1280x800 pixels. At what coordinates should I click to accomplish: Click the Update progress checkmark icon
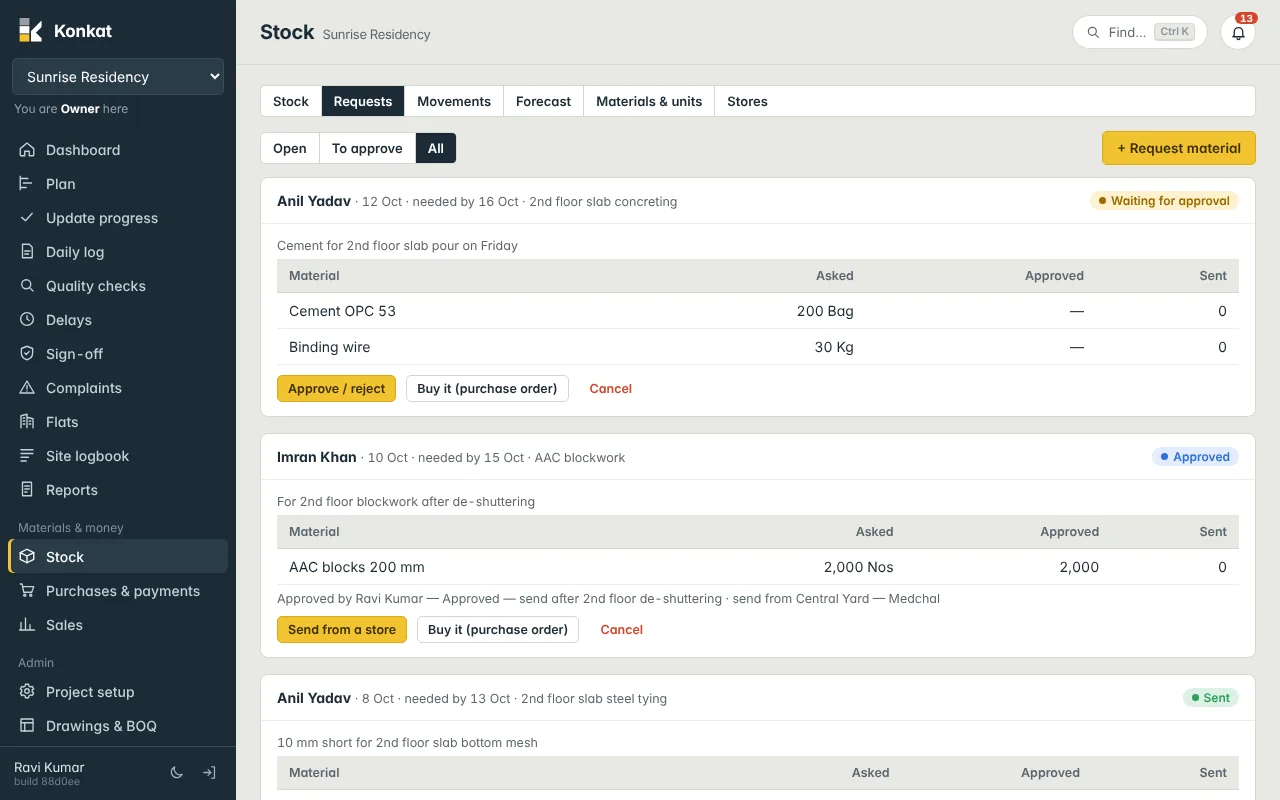click(x=27, y=218)
